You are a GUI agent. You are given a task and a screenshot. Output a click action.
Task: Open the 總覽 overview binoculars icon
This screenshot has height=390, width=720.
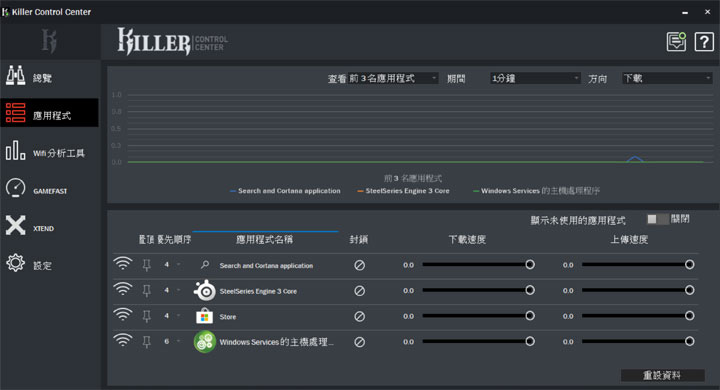pos(15,75)
